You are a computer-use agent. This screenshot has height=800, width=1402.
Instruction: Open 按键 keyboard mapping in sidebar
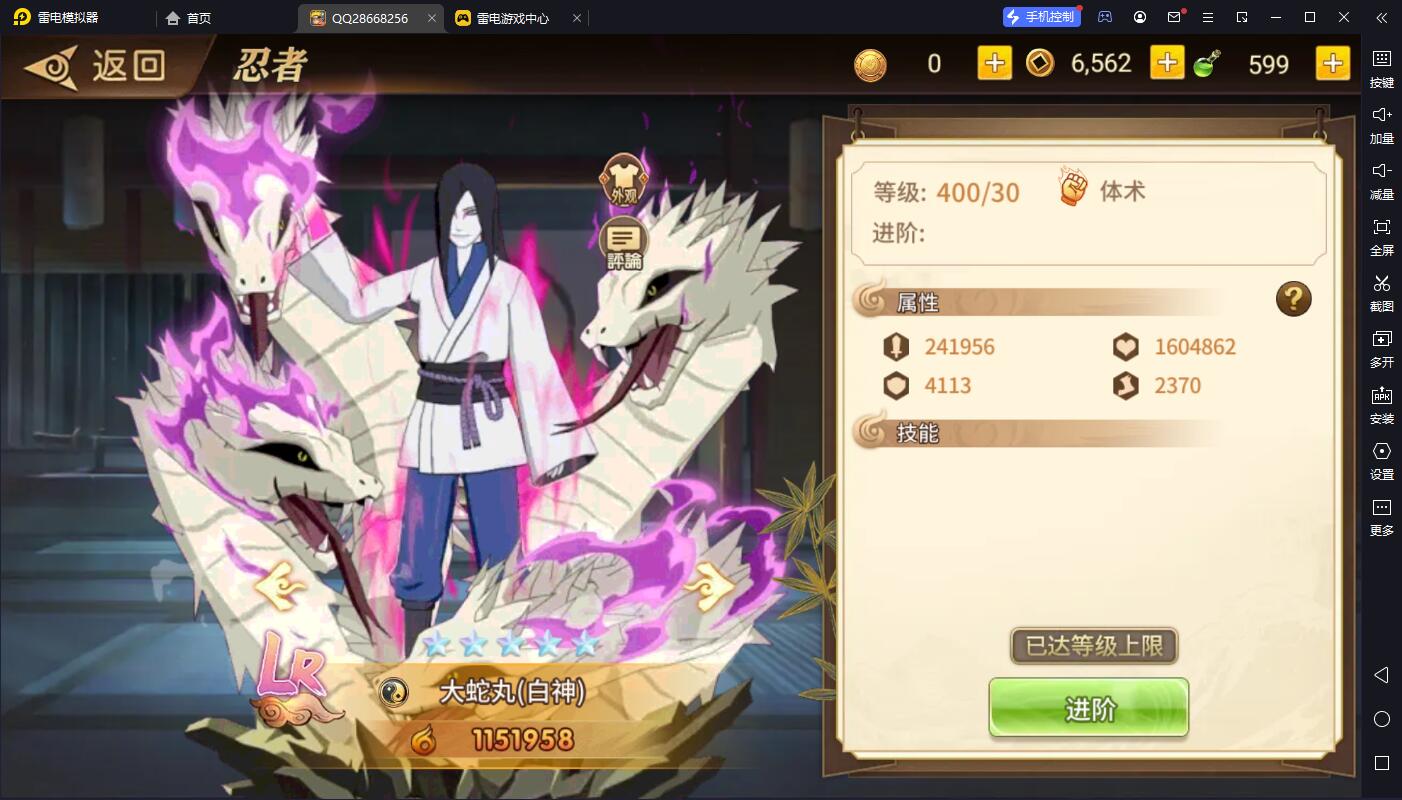(x=1382, y=67)
